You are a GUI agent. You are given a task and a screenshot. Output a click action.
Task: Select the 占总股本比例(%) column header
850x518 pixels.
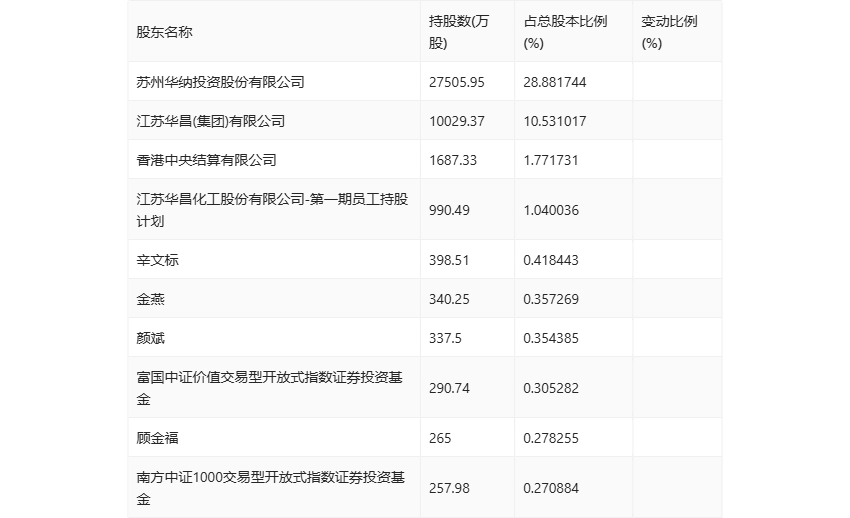(565, 32)
